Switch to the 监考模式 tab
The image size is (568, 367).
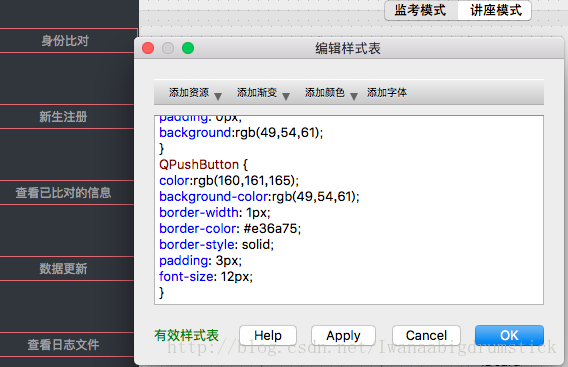(x=421, y=10)
